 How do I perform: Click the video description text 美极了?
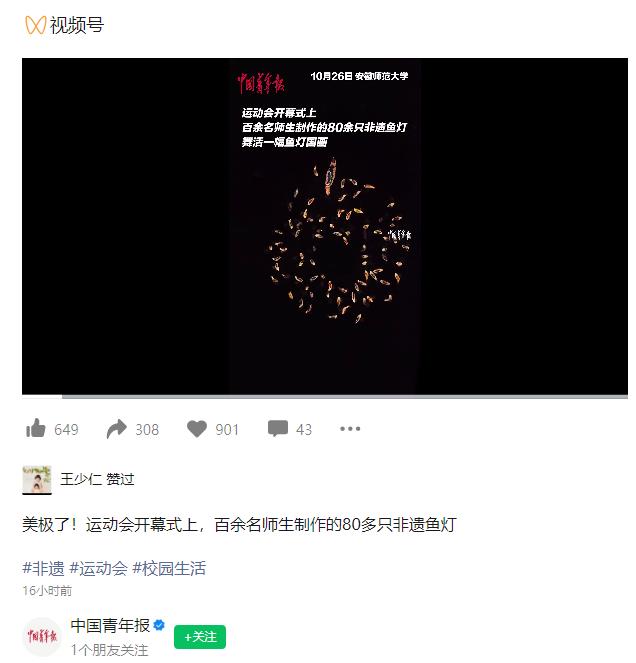pos(239,524)
